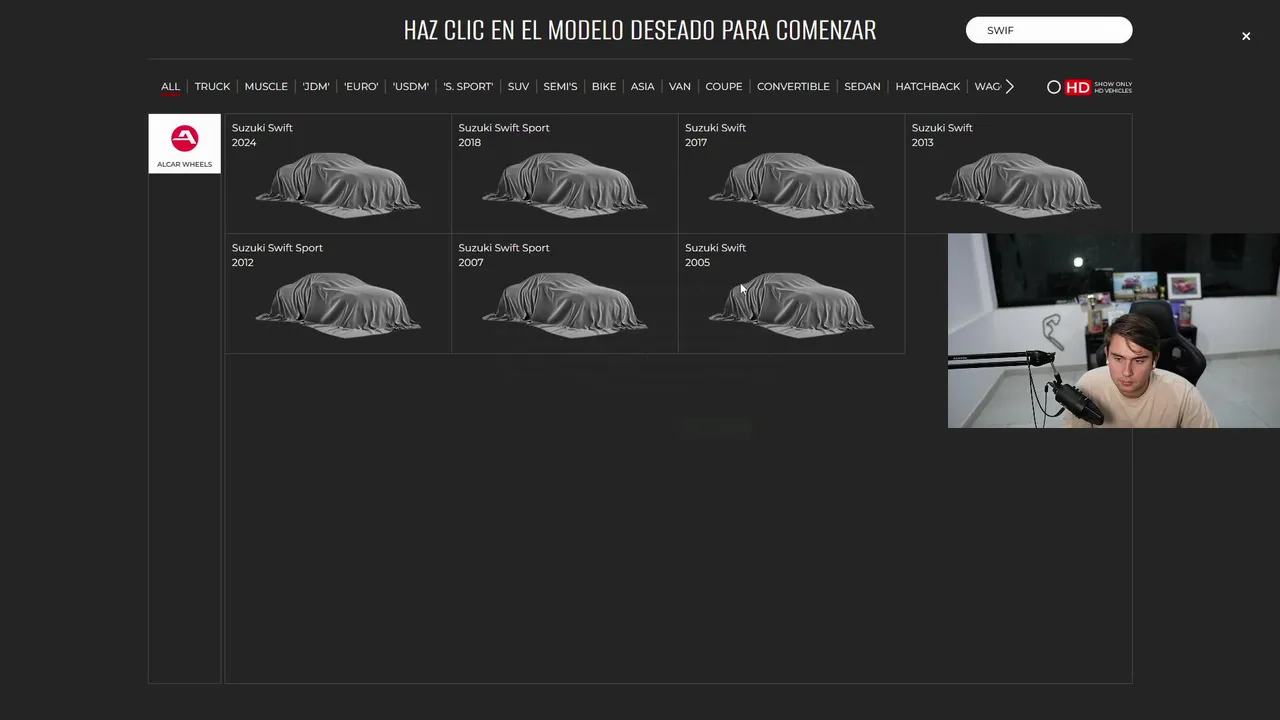Open the 'S. SPORT' category tab
The width and height of the screenshot is (1280, 720).
pos(468,87)
